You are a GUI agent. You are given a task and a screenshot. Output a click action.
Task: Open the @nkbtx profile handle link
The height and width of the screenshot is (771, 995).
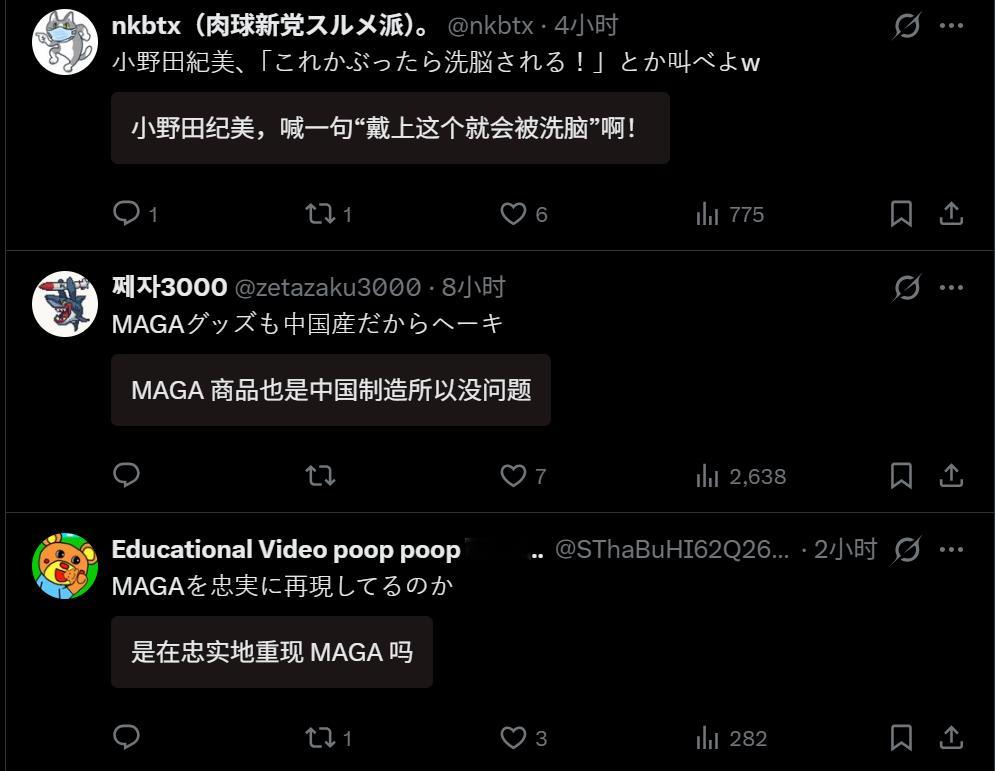coord(491,26)
